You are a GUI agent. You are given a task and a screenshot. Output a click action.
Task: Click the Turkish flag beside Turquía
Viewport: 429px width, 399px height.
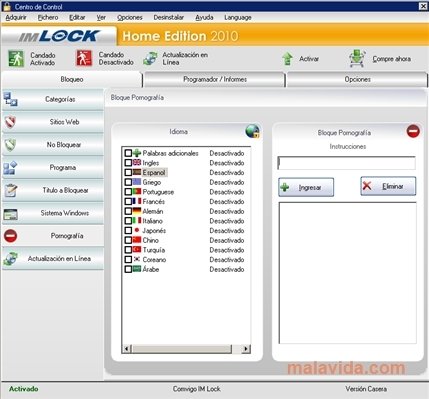[137, 250]
